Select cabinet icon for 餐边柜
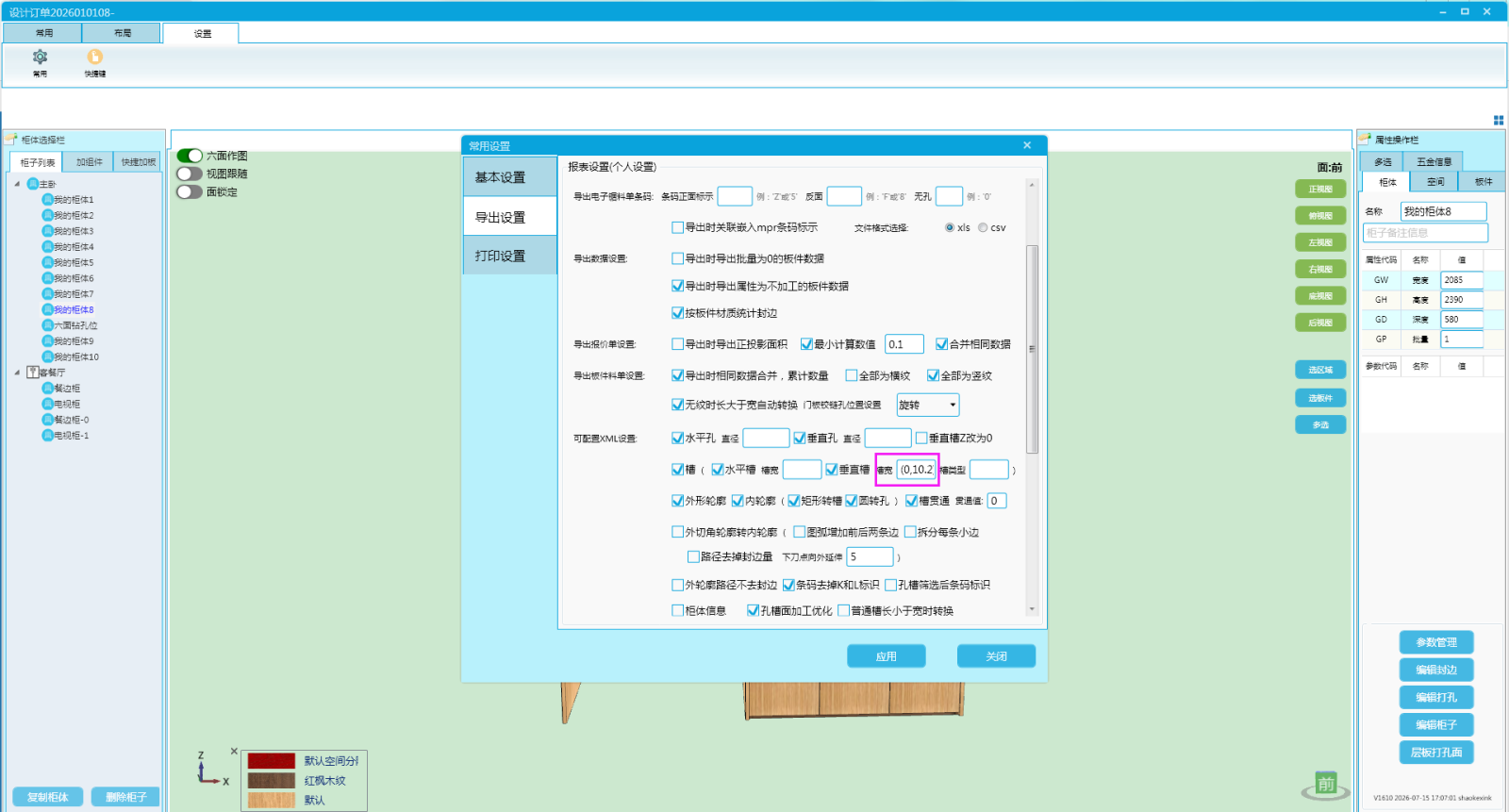1509x812 pixels. [47, 389]
